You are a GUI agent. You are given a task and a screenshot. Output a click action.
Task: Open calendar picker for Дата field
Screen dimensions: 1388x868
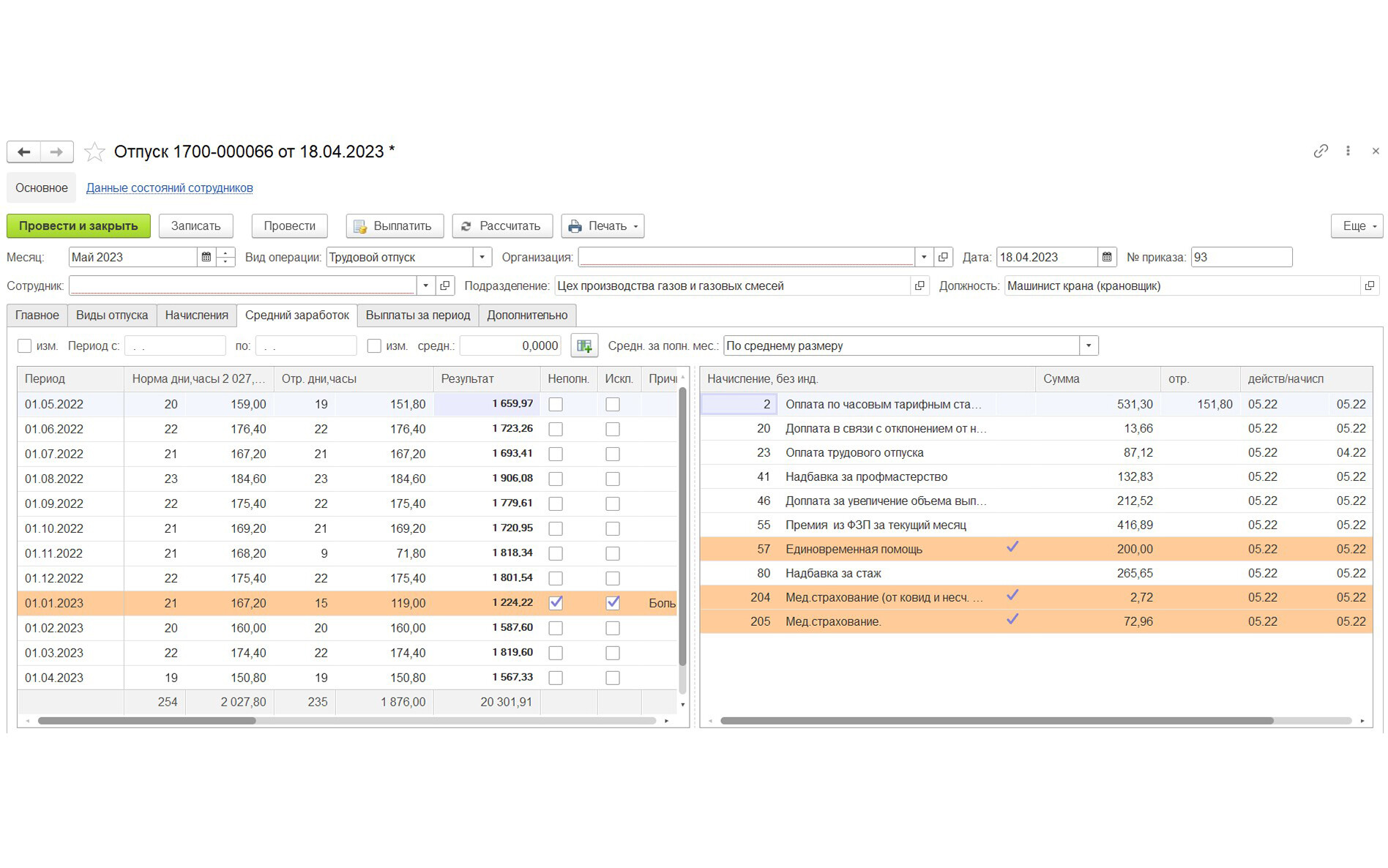pyautogui.click(x=1106, y=258)
